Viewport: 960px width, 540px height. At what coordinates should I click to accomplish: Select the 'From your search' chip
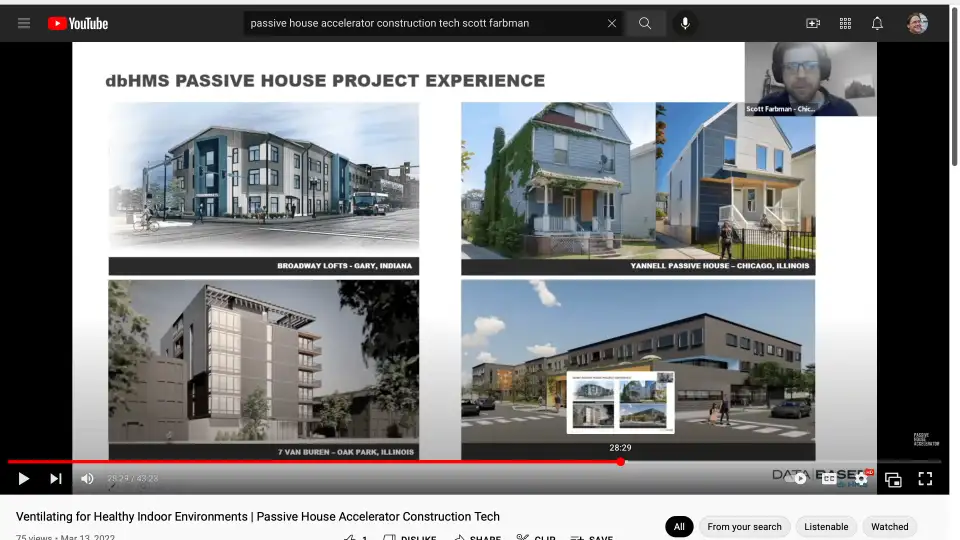tap(744, 527)
